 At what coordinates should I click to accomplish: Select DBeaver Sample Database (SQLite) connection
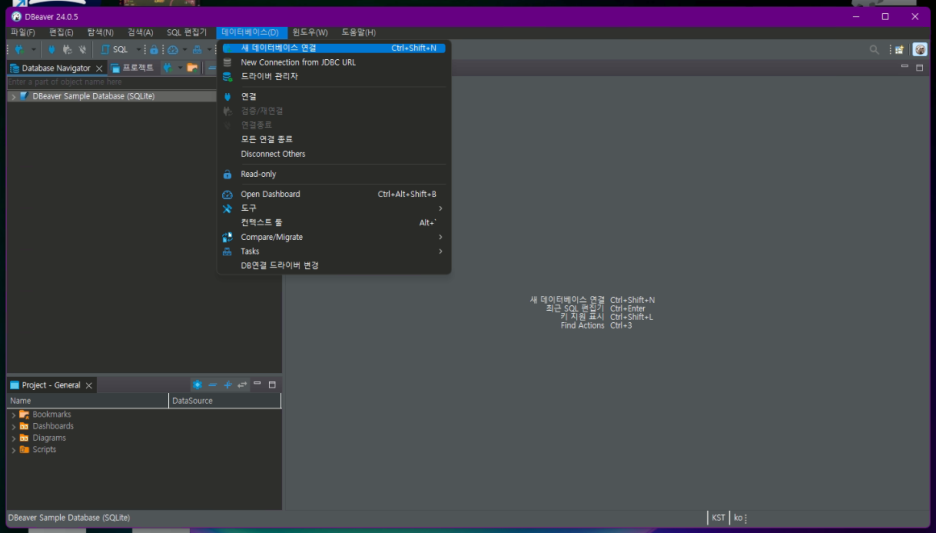[x=93, y=96]
